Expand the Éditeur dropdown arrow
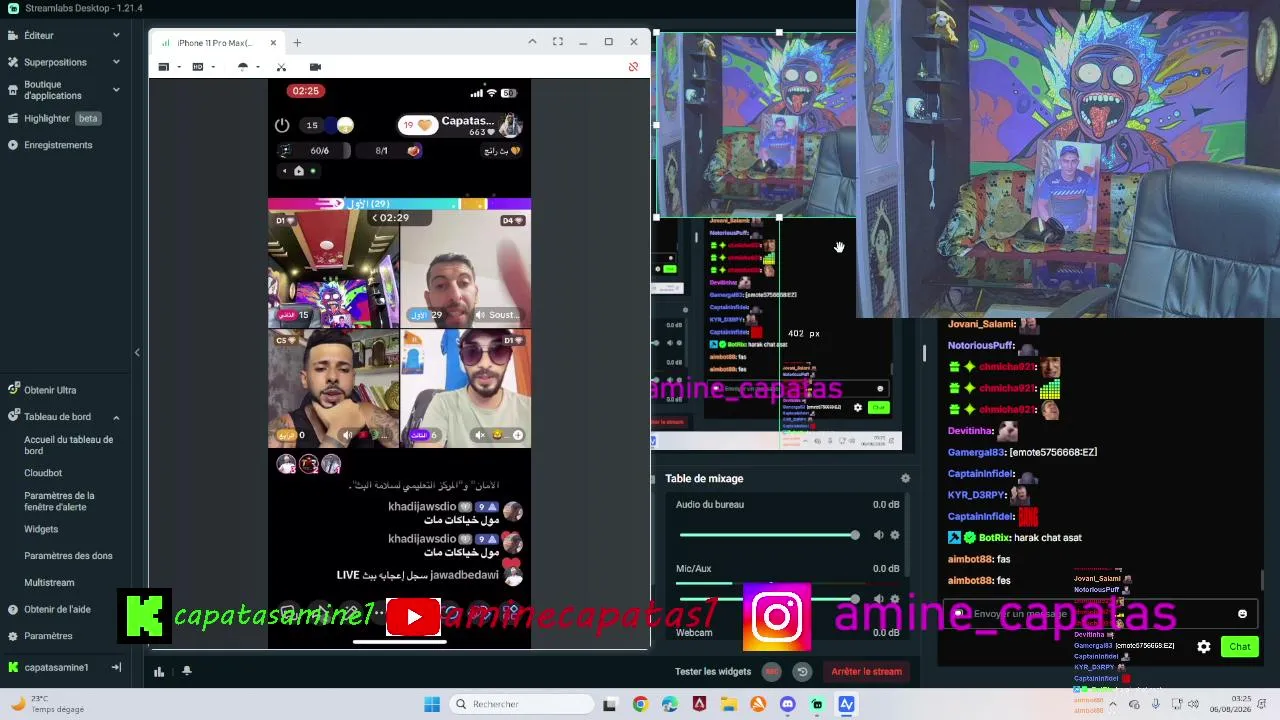 (116, 35)
